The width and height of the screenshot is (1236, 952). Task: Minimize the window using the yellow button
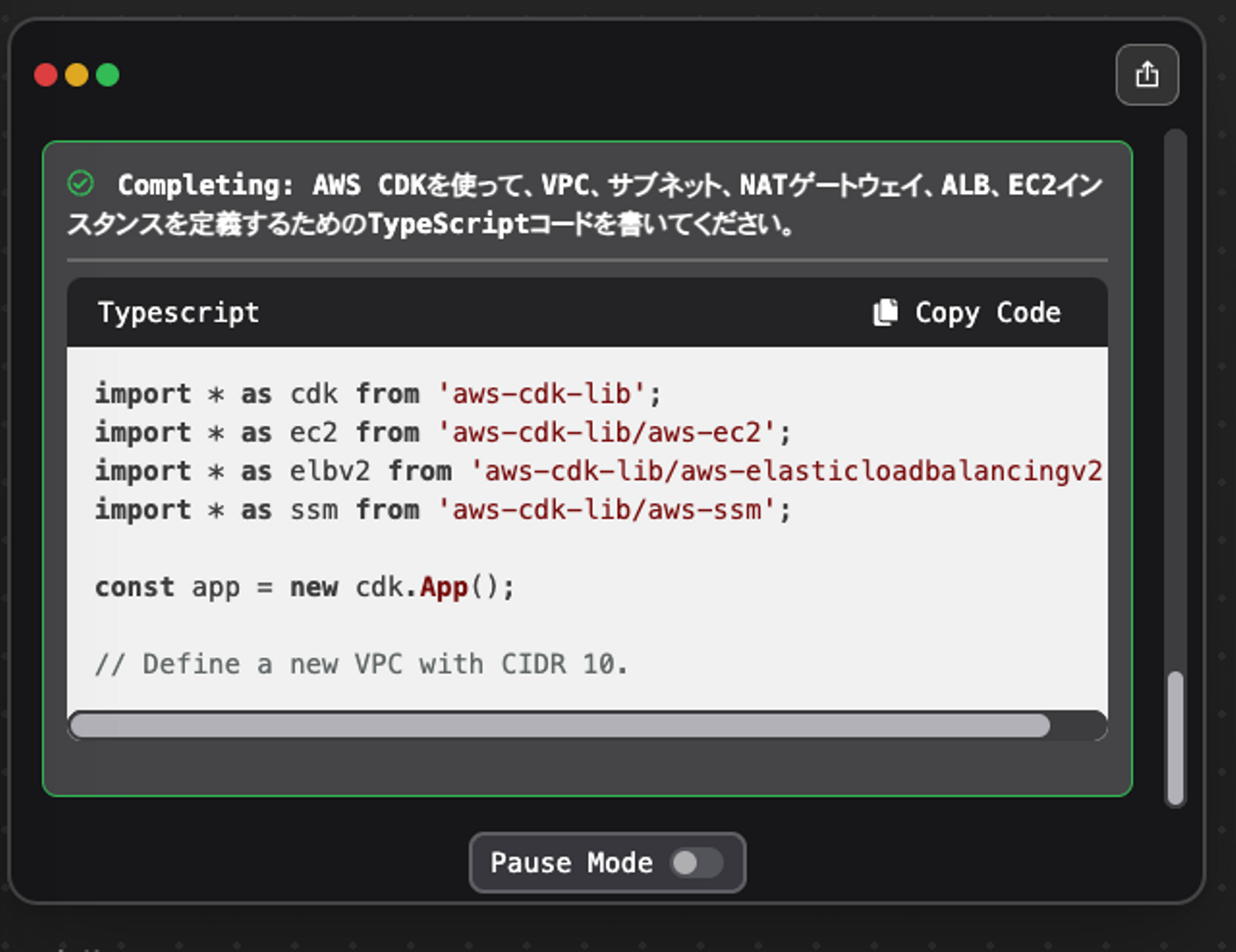click(x=76, y=75)
